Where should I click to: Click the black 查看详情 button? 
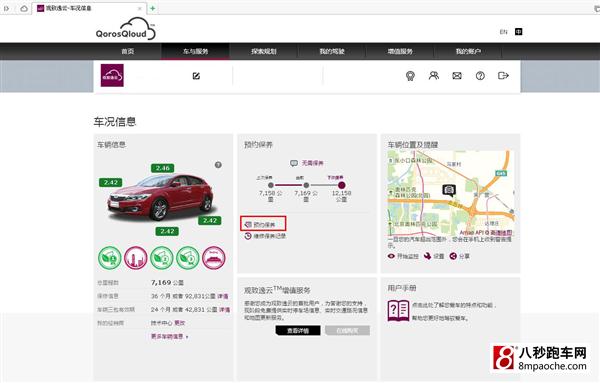click(x=298, y=331)
